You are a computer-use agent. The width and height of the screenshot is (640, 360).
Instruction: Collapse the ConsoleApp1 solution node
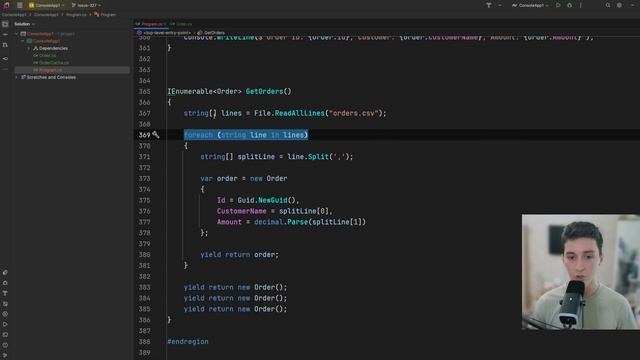[x=17, y=34]
